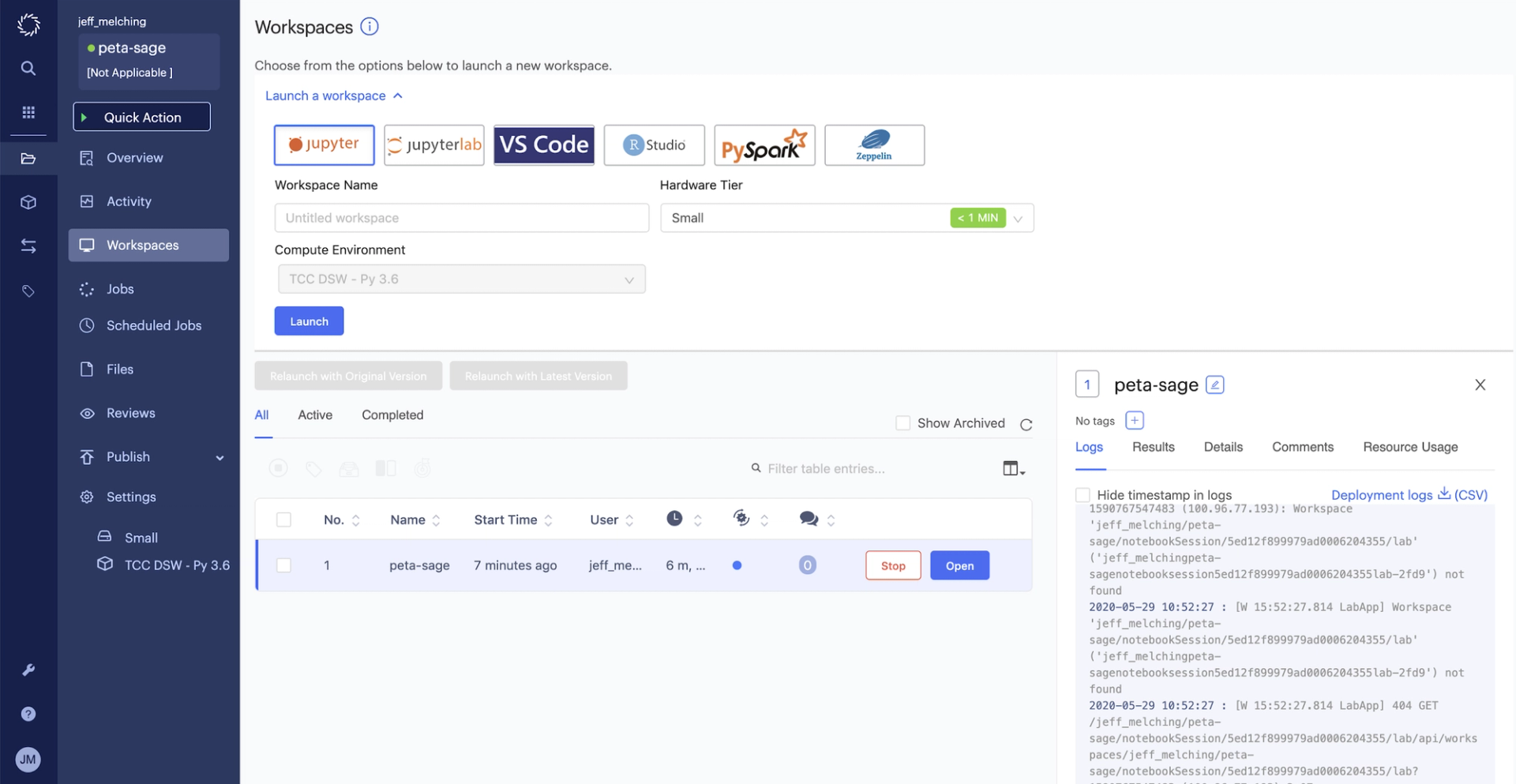Select the JupyterLab workspace tile
The width and height of the screenshot is (1516, 784).
click(434, 144)
